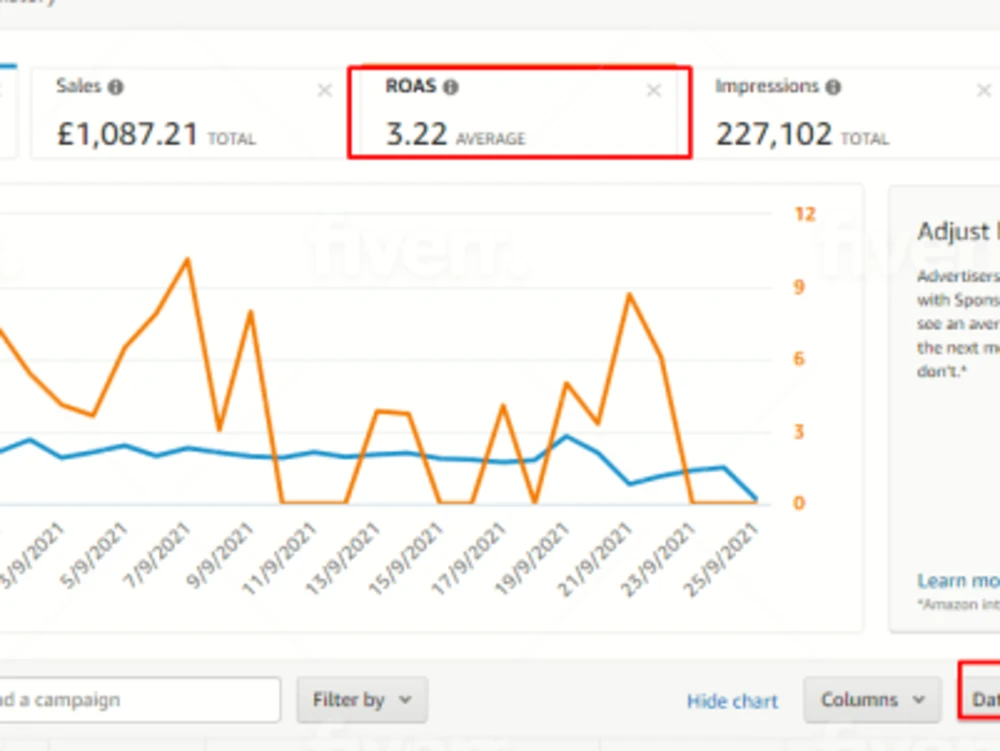
Task: Click the 23/9/2021 axis date label
Action: coord(658,558)
